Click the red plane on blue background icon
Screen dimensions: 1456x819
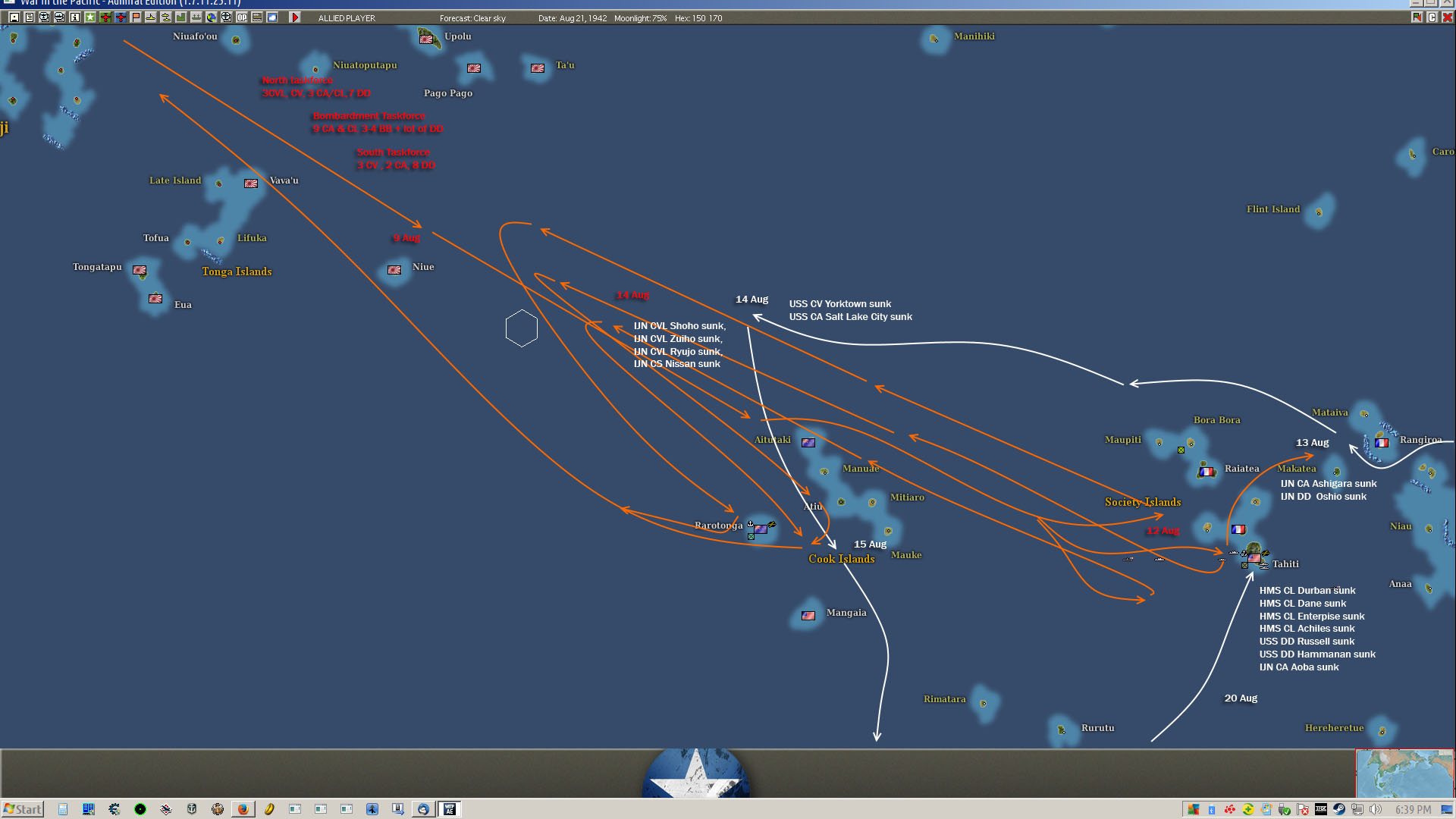point(120,17)
